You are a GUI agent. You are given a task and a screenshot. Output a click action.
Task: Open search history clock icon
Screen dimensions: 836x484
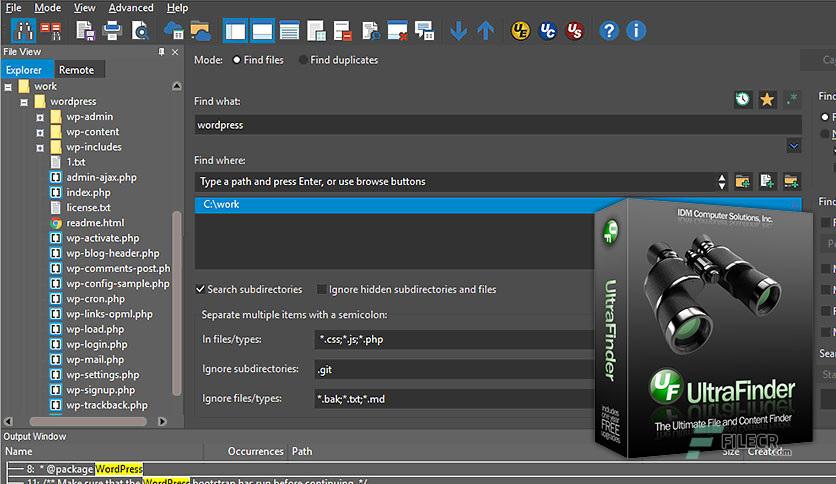[x=743, y=99]
